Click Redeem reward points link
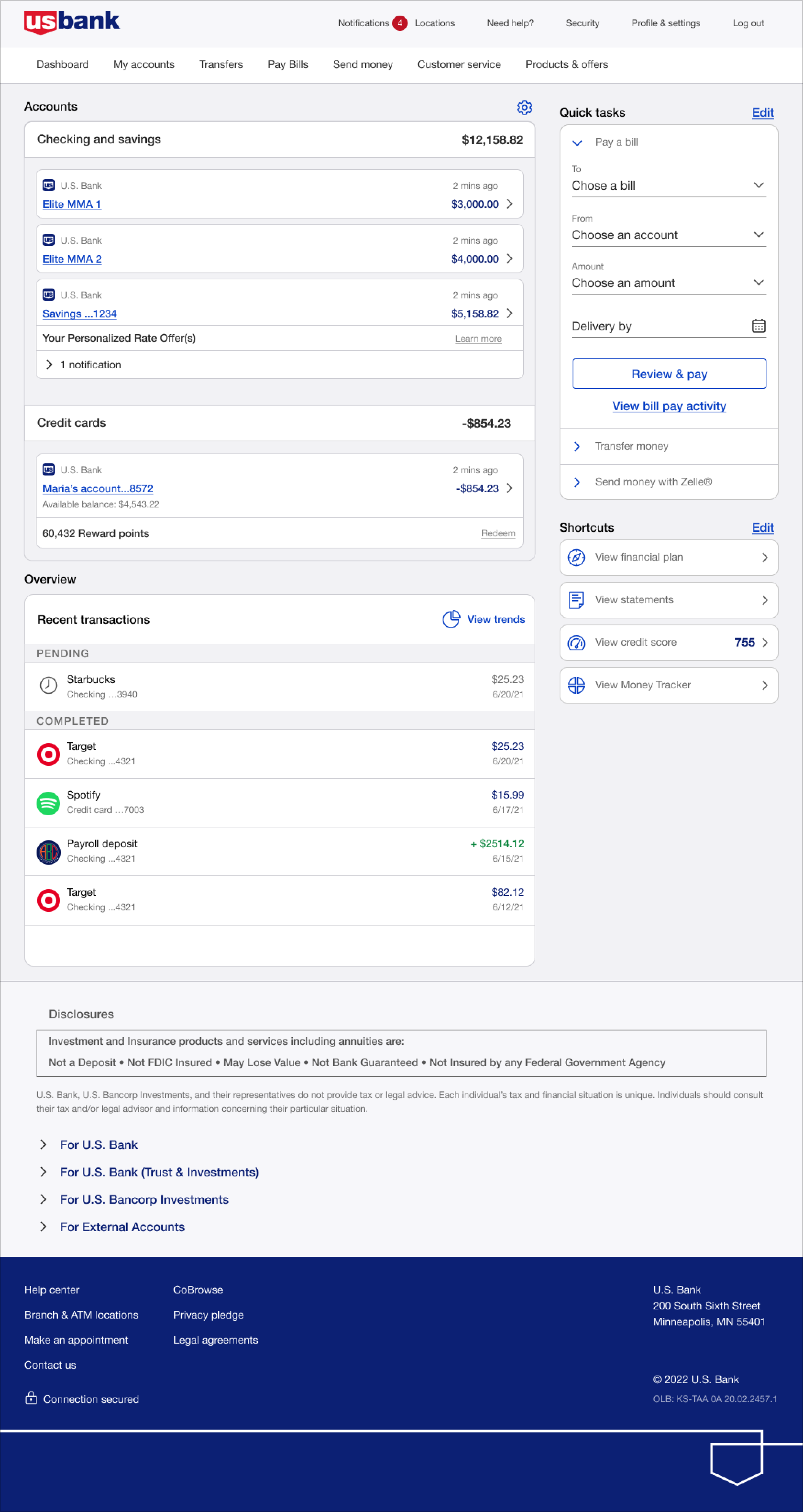 (x=498, y=534)
